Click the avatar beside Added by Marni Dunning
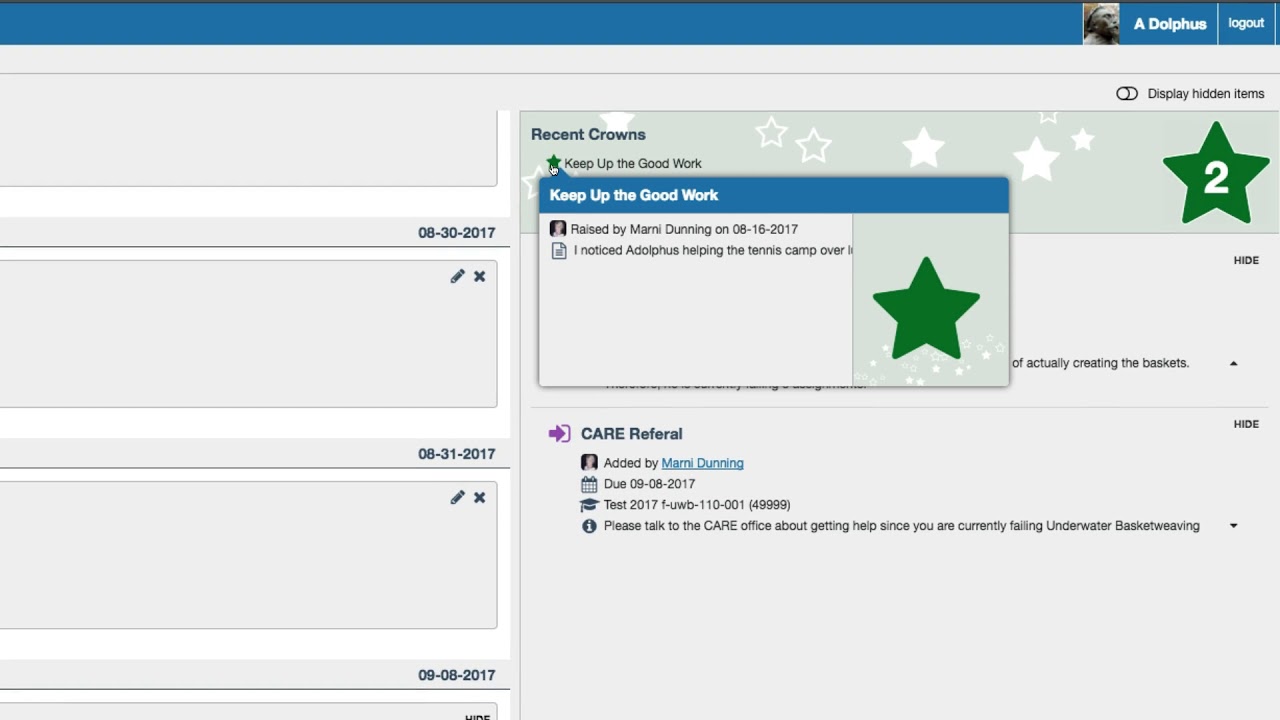Viewport: 1280px width, 720px height. click(589, 462)
